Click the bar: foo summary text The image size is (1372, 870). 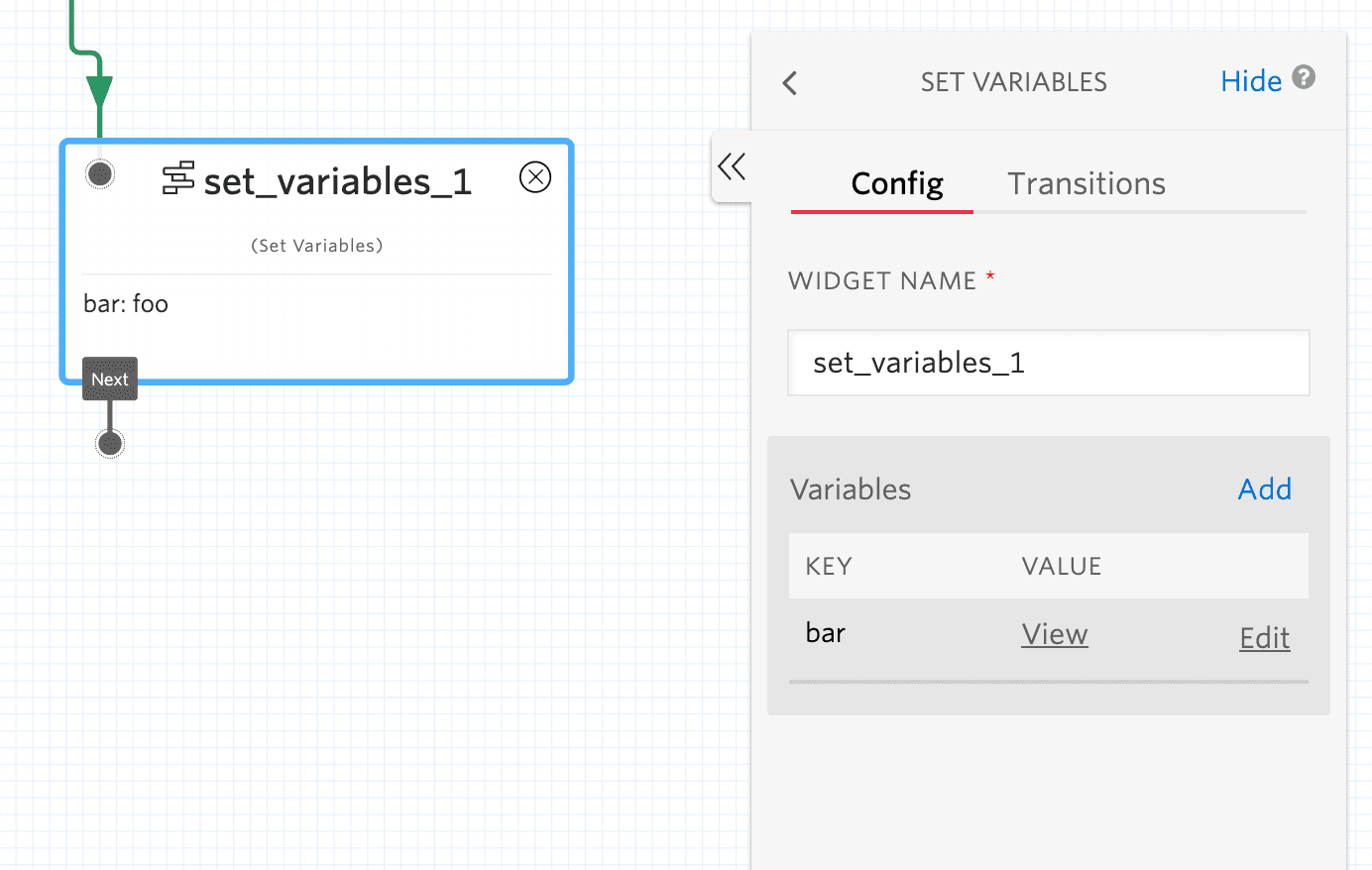pyautogui.click(x=126, y=303)
